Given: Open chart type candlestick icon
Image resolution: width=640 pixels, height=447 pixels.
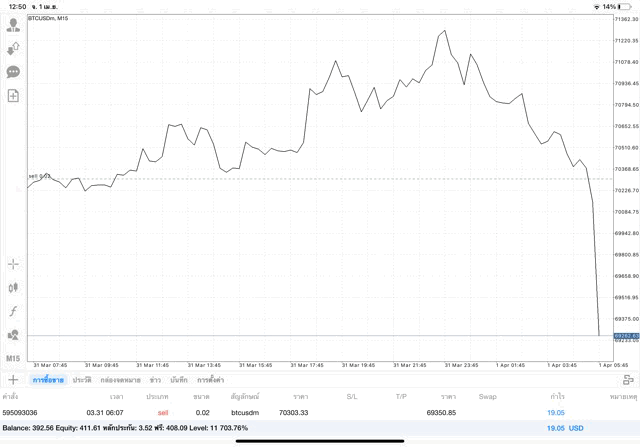Looking at the screenshot, I should (13, 287).
